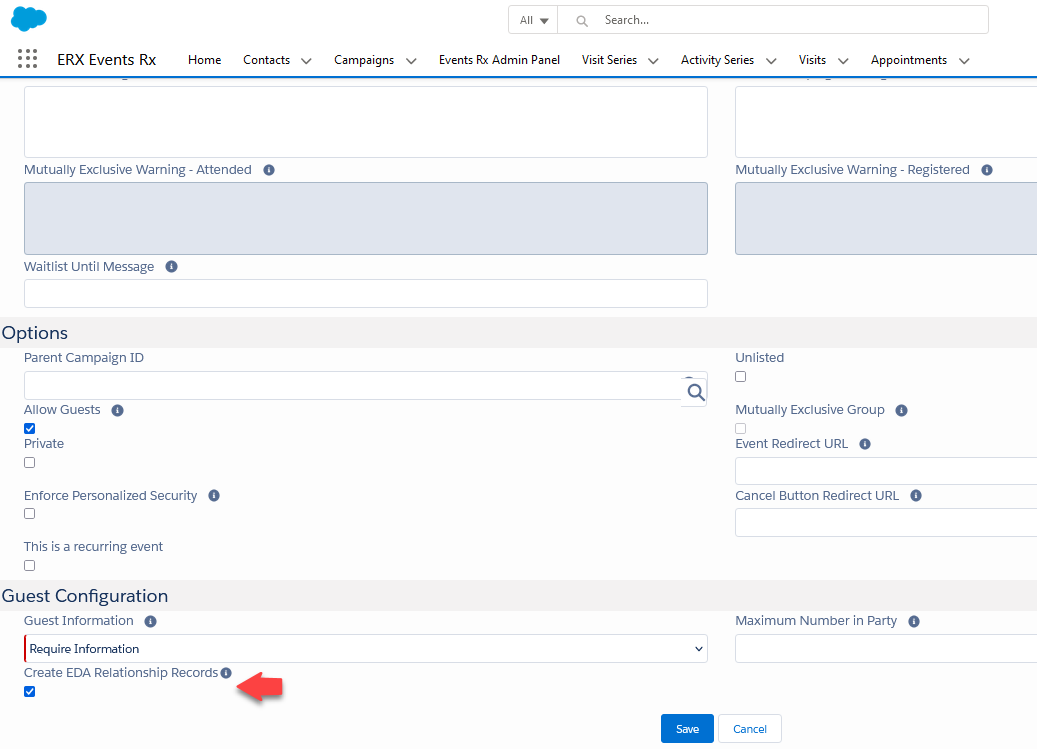
Task: Click info icon next to Guest Information
Action: pos(150,621)
